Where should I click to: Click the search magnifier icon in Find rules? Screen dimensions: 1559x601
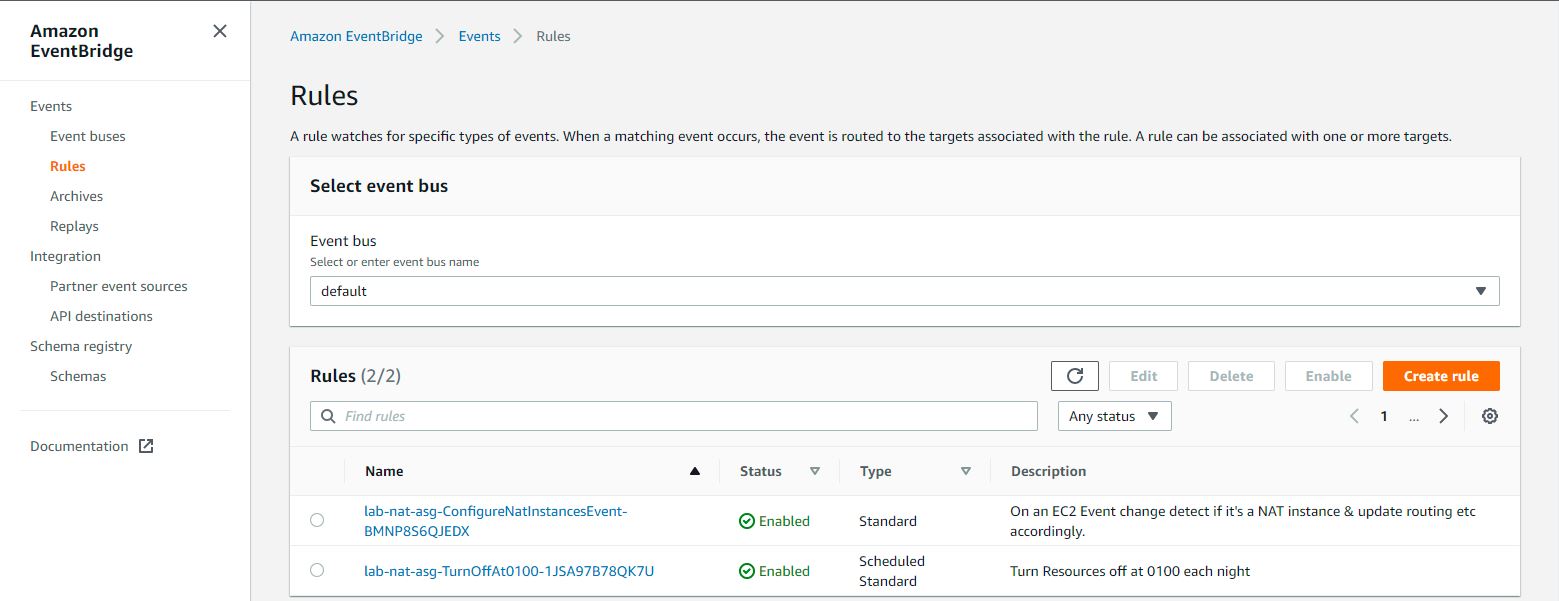pyautogui.click(x=328, y=416)
